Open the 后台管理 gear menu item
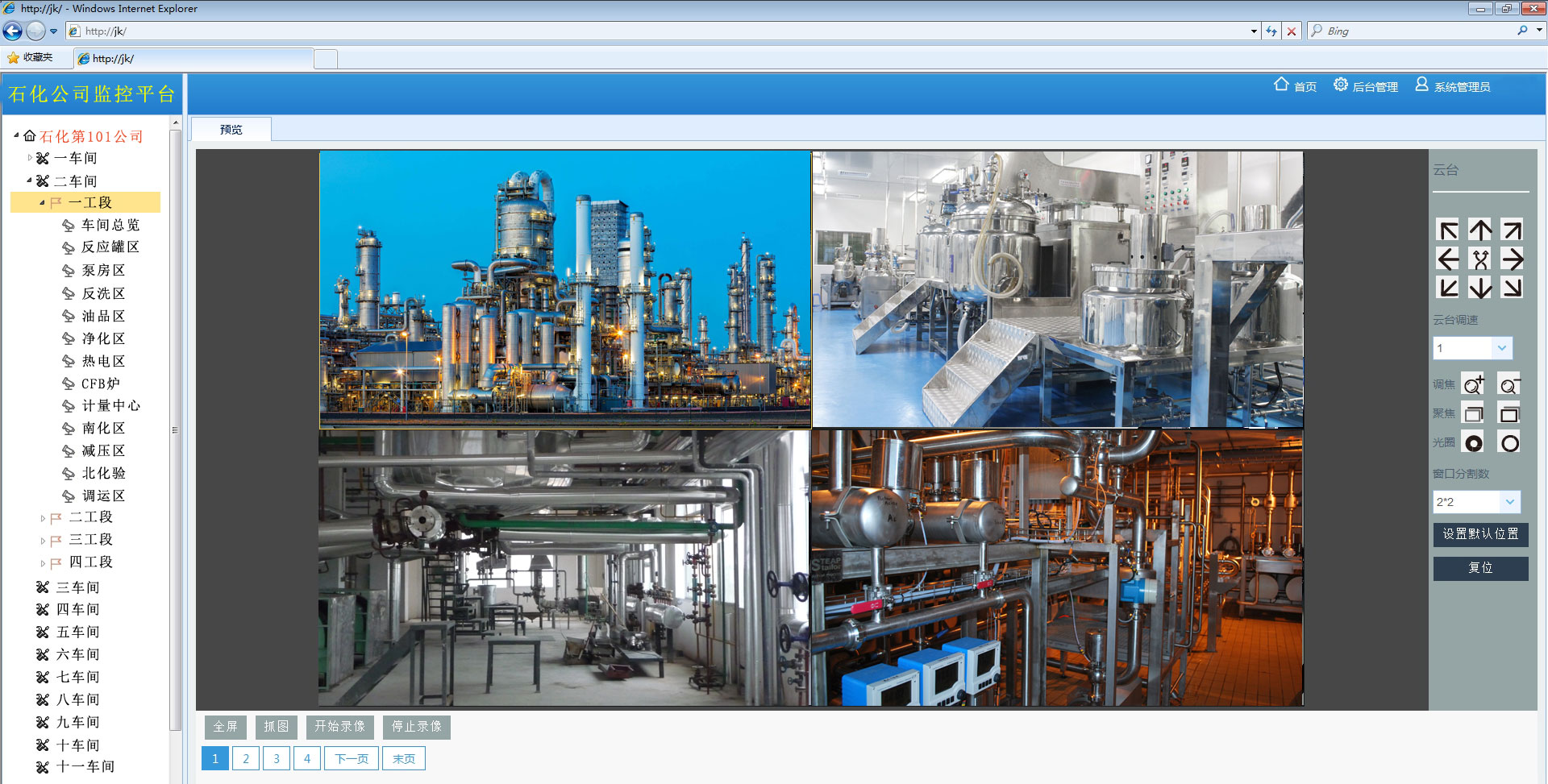This screenshot has width=1548, height=784. pos(1366,86)
